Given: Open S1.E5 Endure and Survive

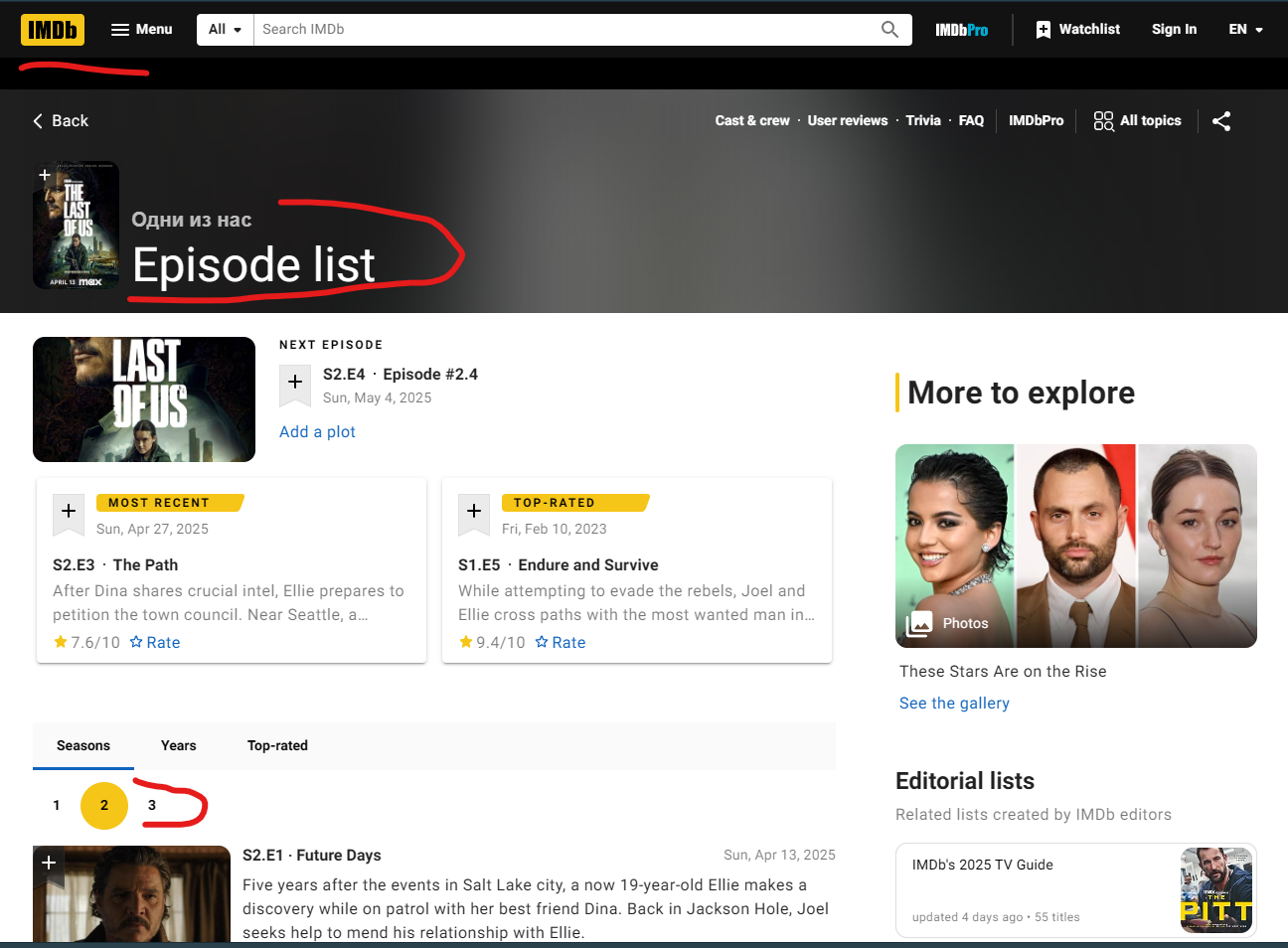Looking at the screenshot, I should pos(559,564).
